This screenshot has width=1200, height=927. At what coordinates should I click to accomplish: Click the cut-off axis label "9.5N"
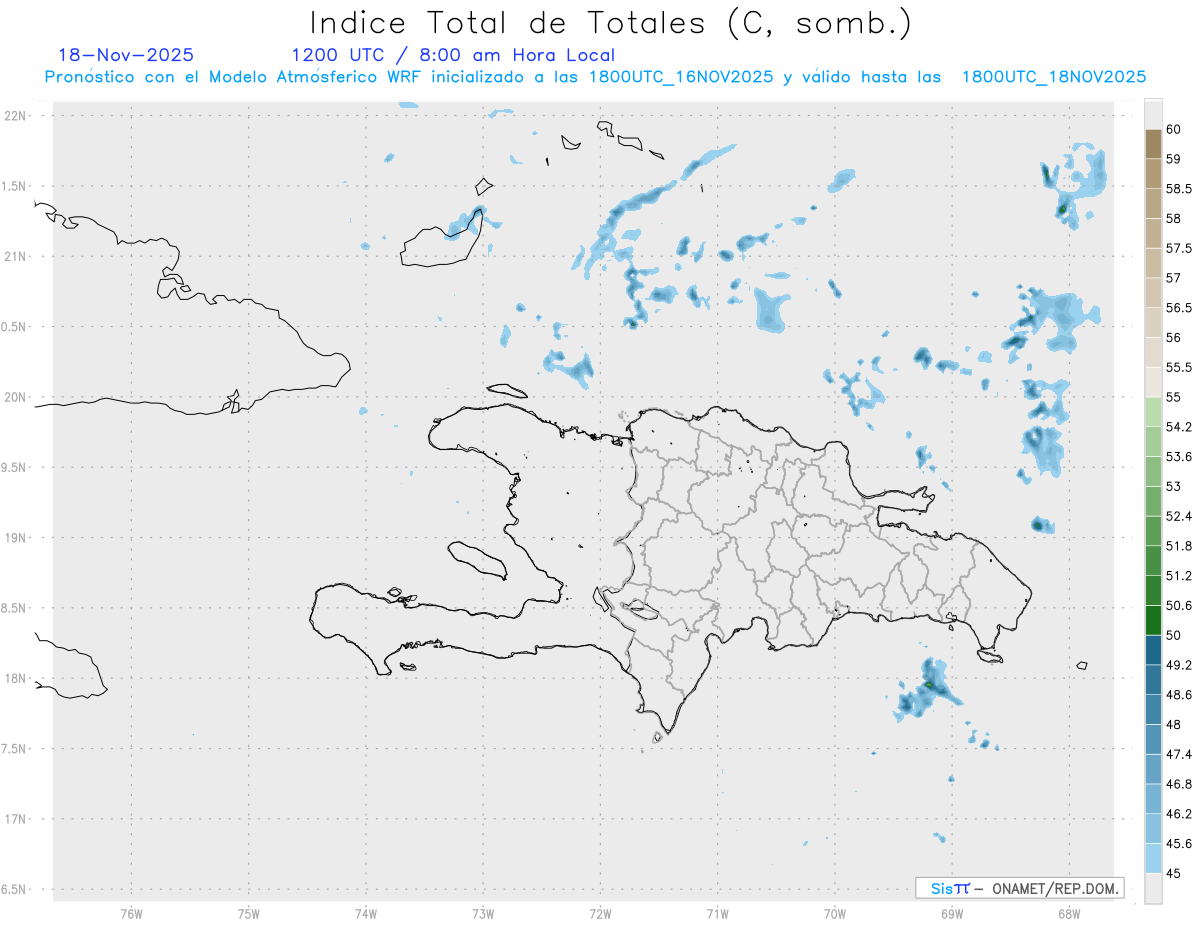15,467
